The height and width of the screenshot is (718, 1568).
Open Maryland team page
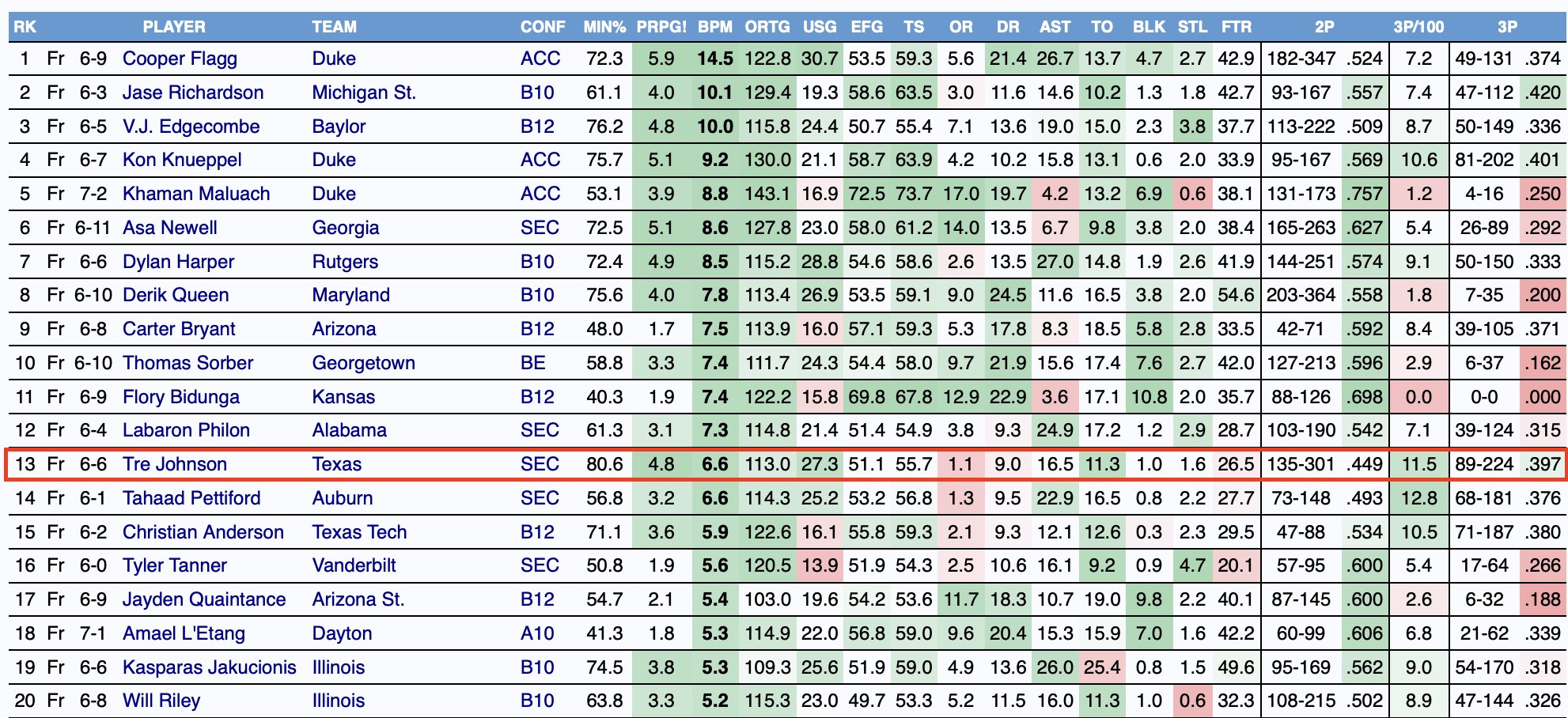click(350, 295)
